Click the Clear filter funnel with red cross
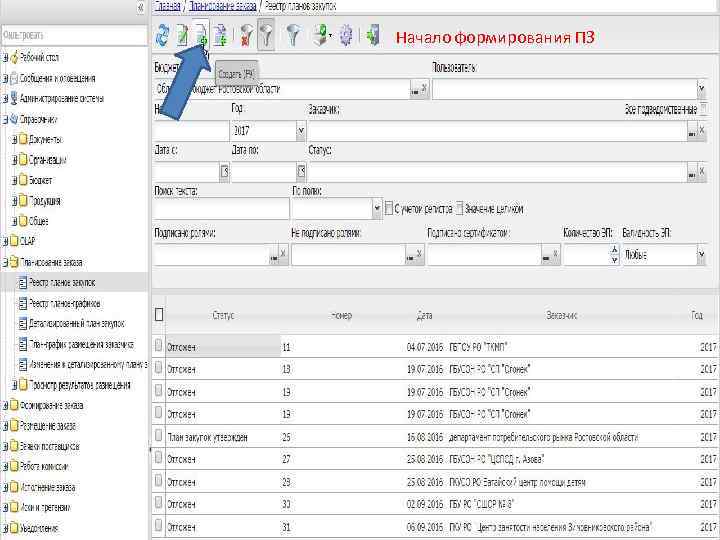The image size is (720, 540). [247, 35]
